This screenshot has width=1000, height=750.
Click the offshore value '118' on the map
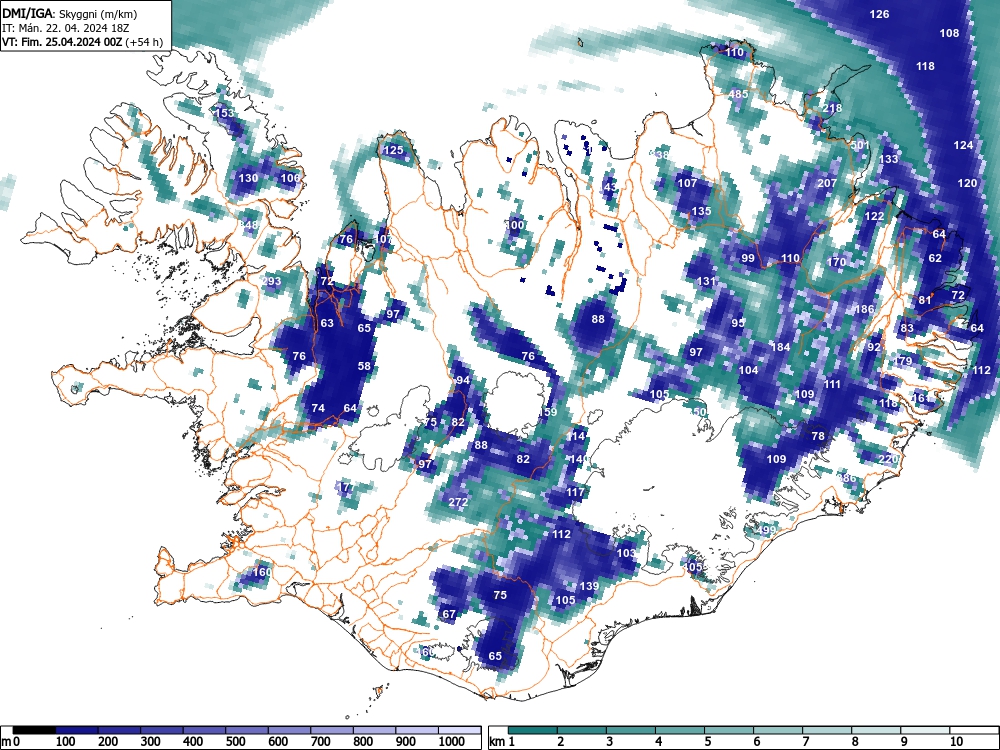point(925,66)
